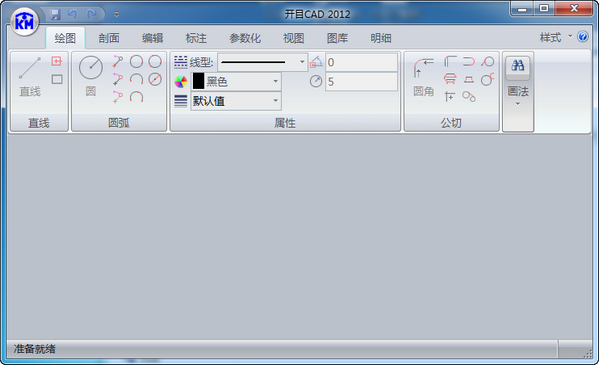Switch to the 参数化 ribbon tab
The width and height of the screenshot is (599, 365).
pos(245,38)
